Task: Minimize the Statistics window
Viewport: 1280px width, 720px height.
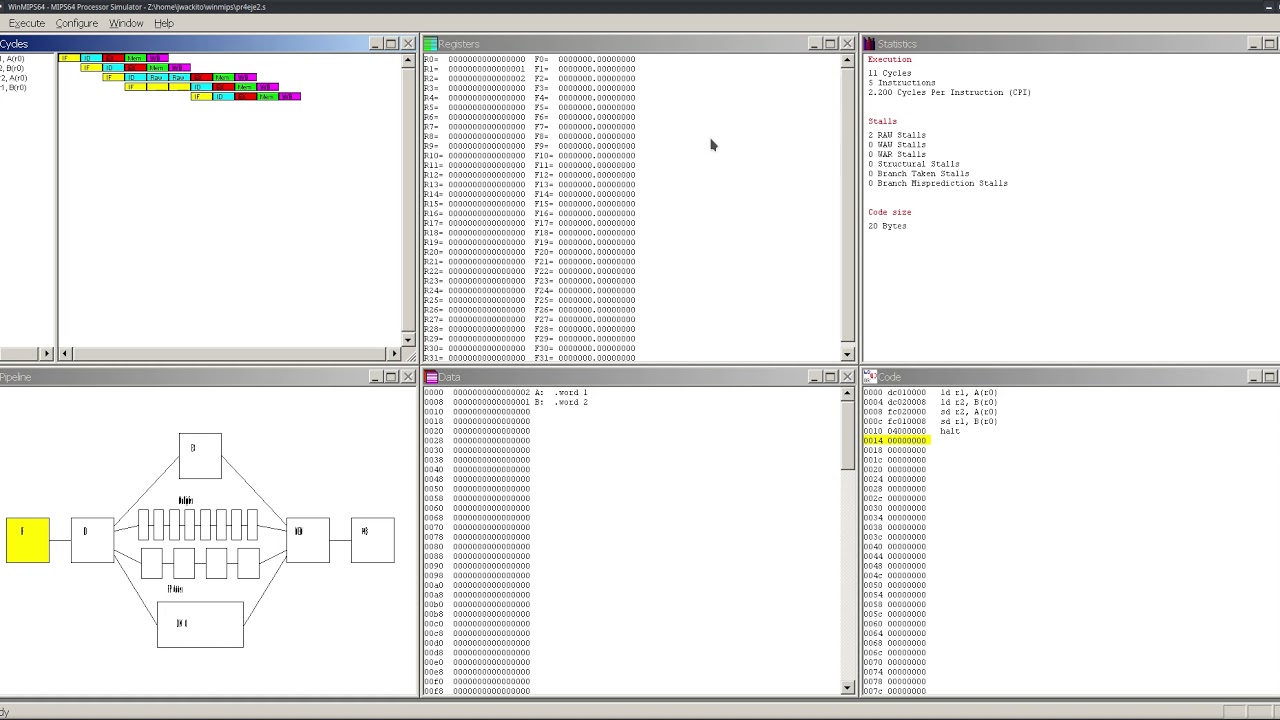Action: [1254, 44]
